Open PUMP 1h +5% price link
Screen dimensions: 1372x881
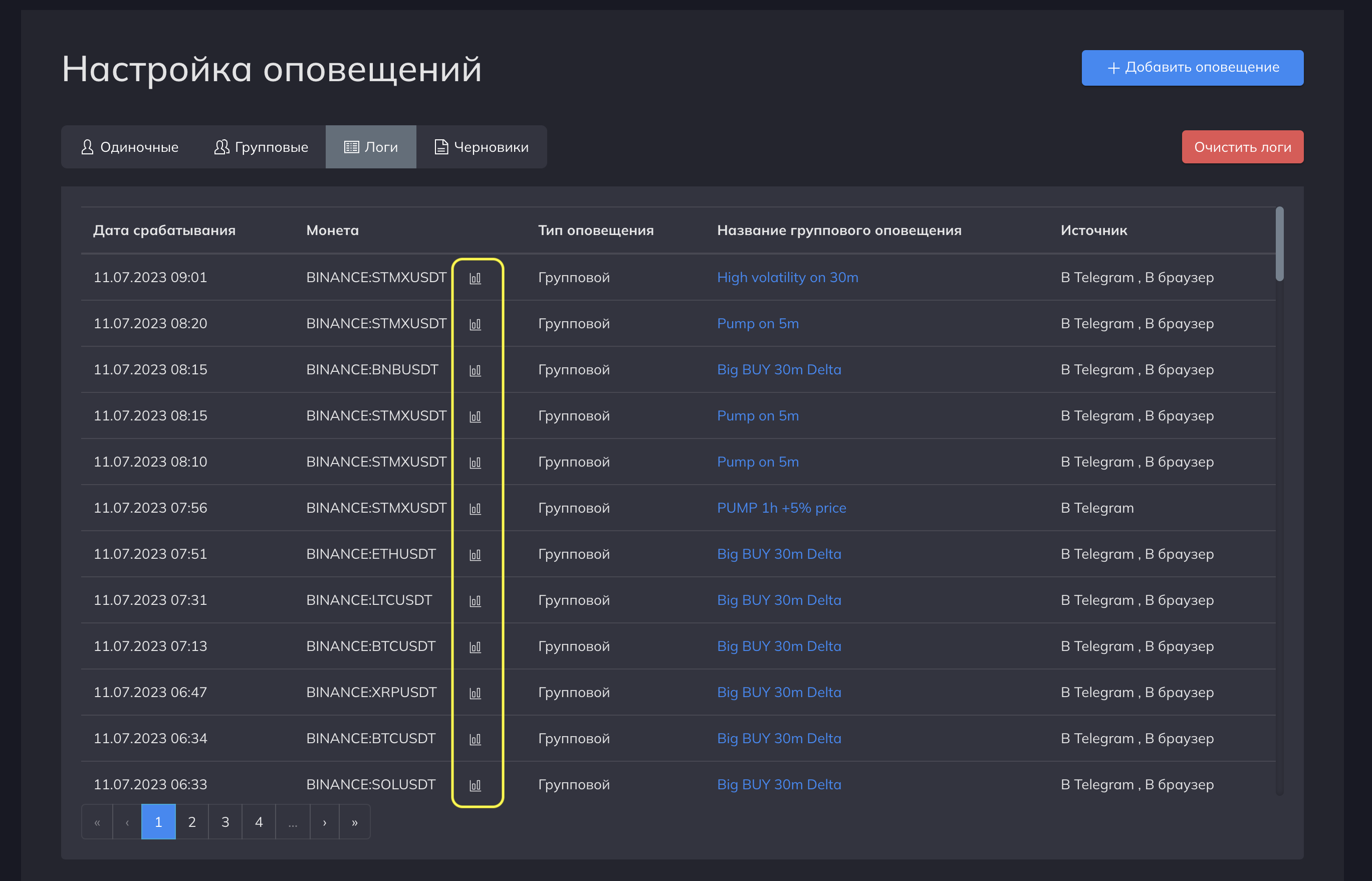(x=781, y=508)
